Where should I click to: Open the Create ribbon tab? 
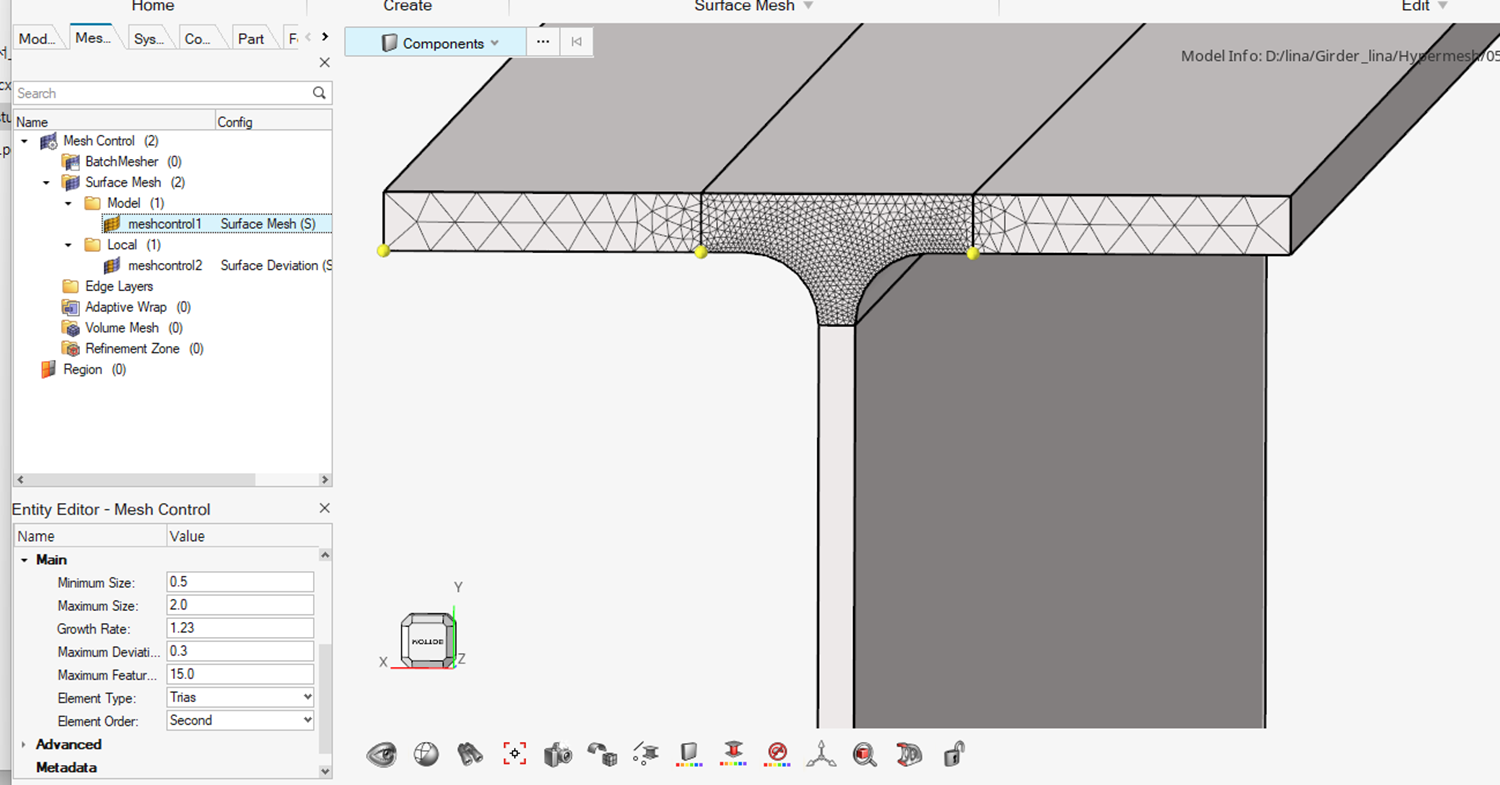407,6
